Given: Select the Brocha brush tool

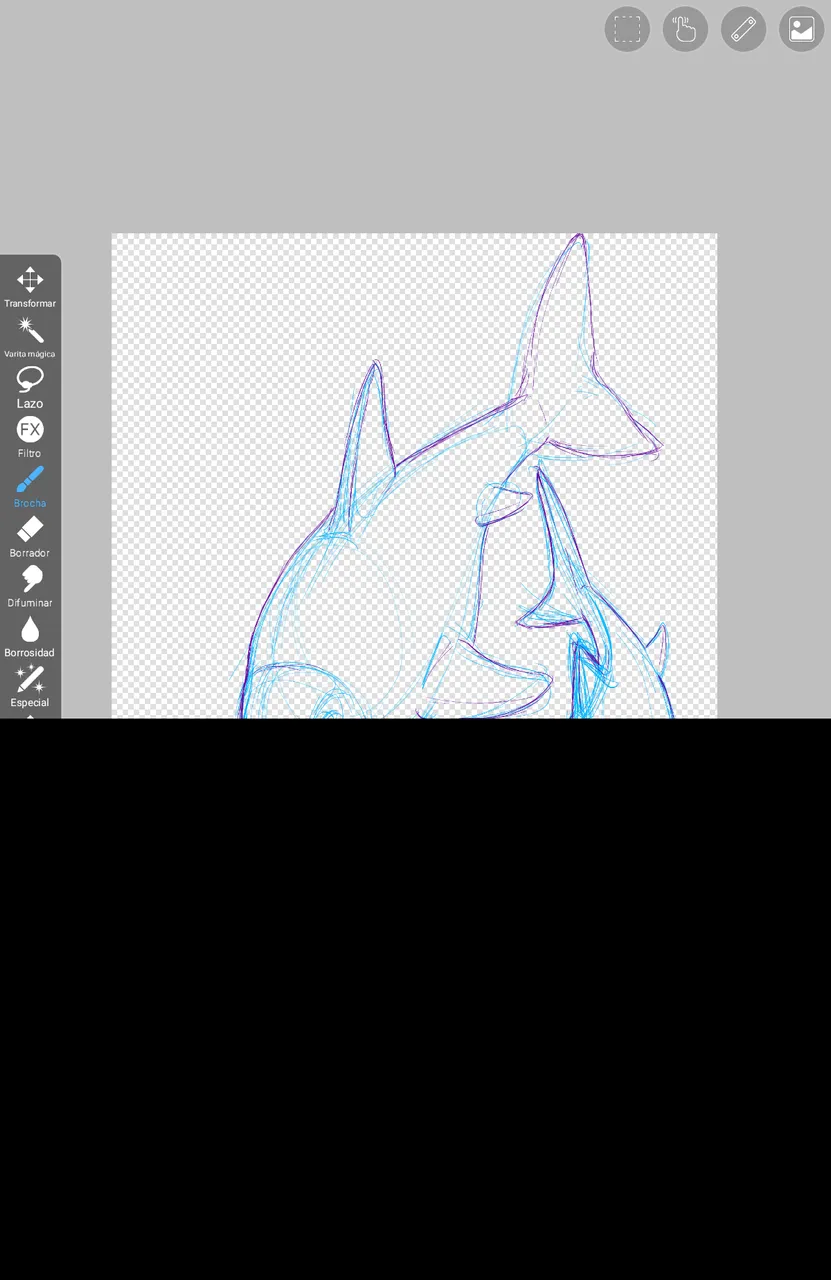Looking at the screenshot, I should tap(30, 487).
